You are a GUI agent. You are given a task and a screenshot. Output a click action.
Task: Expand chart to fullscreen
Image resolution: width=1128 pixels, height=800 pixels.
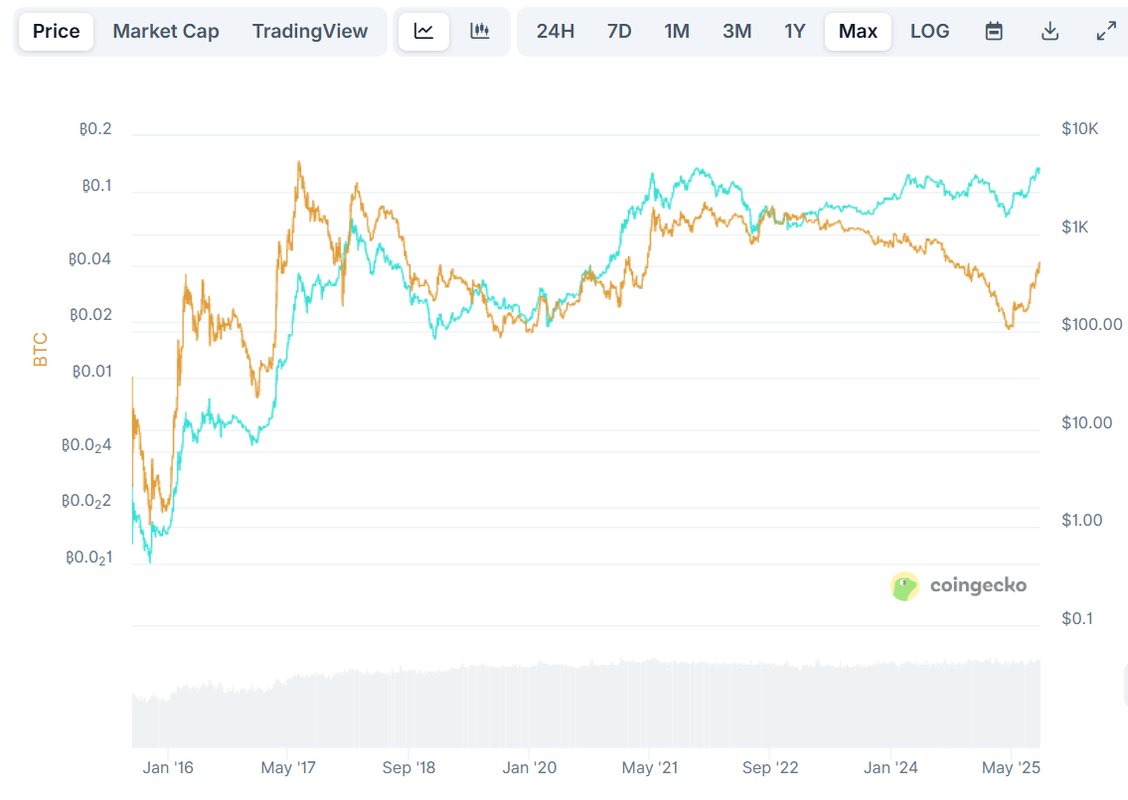[1106, 32]
